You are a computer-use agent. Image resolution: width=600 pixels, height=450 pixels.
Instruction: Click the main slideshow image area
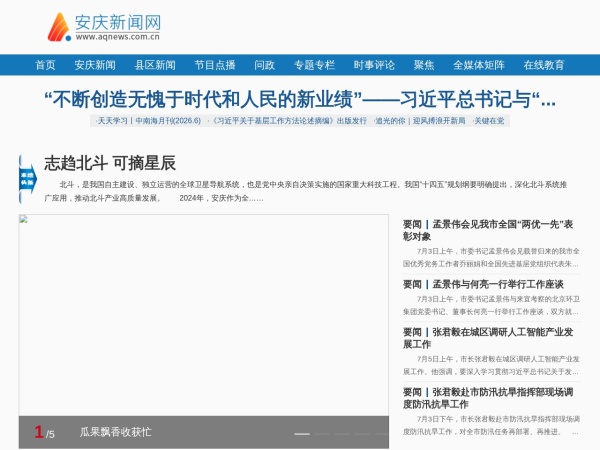(x=204, y=315)
